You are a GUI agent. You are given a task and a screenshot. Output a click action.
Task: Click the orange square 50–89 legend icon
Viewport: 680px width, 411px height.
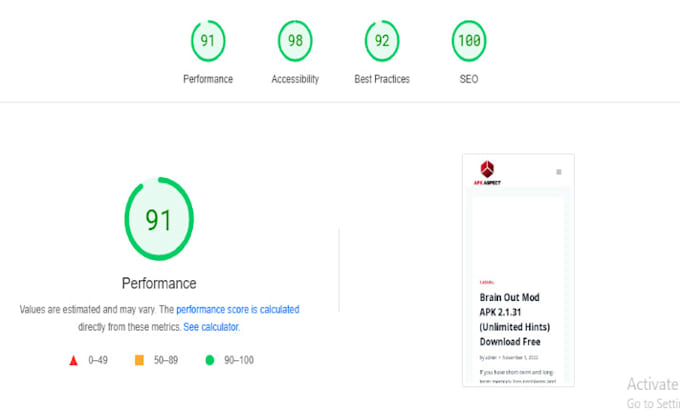[x=139, y=360]
